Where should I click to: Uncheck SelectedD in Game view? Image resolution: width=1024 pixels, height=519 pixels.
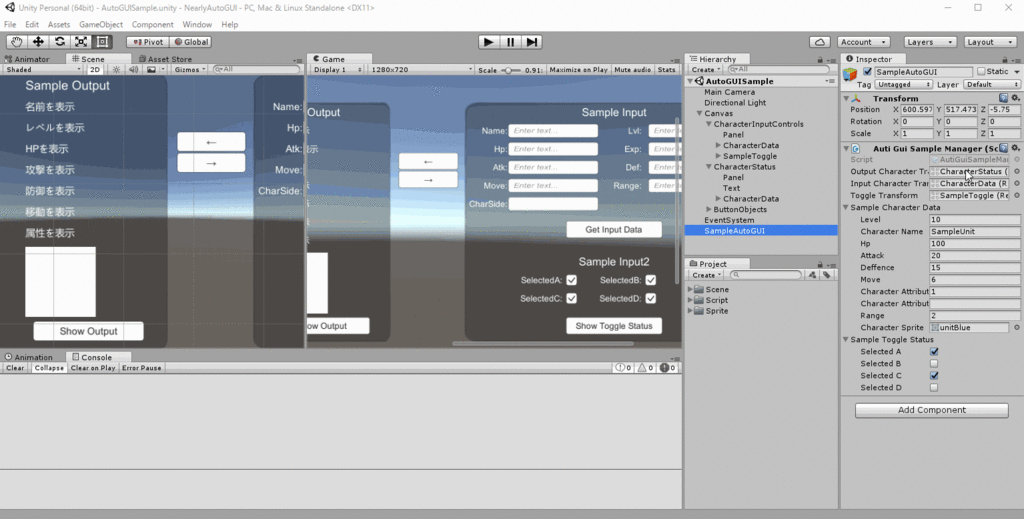(650, 298)
